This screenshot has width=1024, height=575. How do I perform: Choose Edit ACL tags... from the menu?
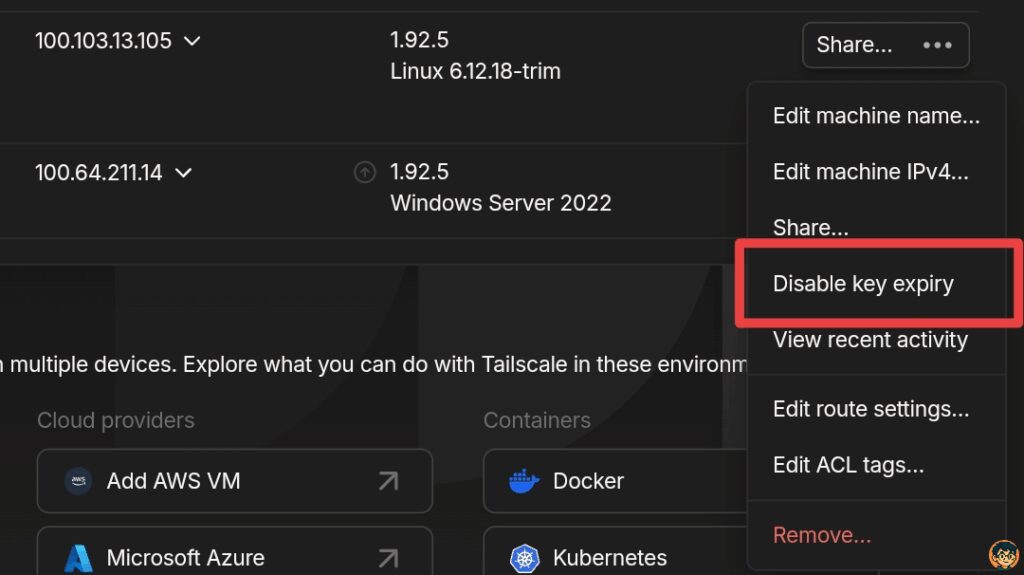(x=848, y=465)
